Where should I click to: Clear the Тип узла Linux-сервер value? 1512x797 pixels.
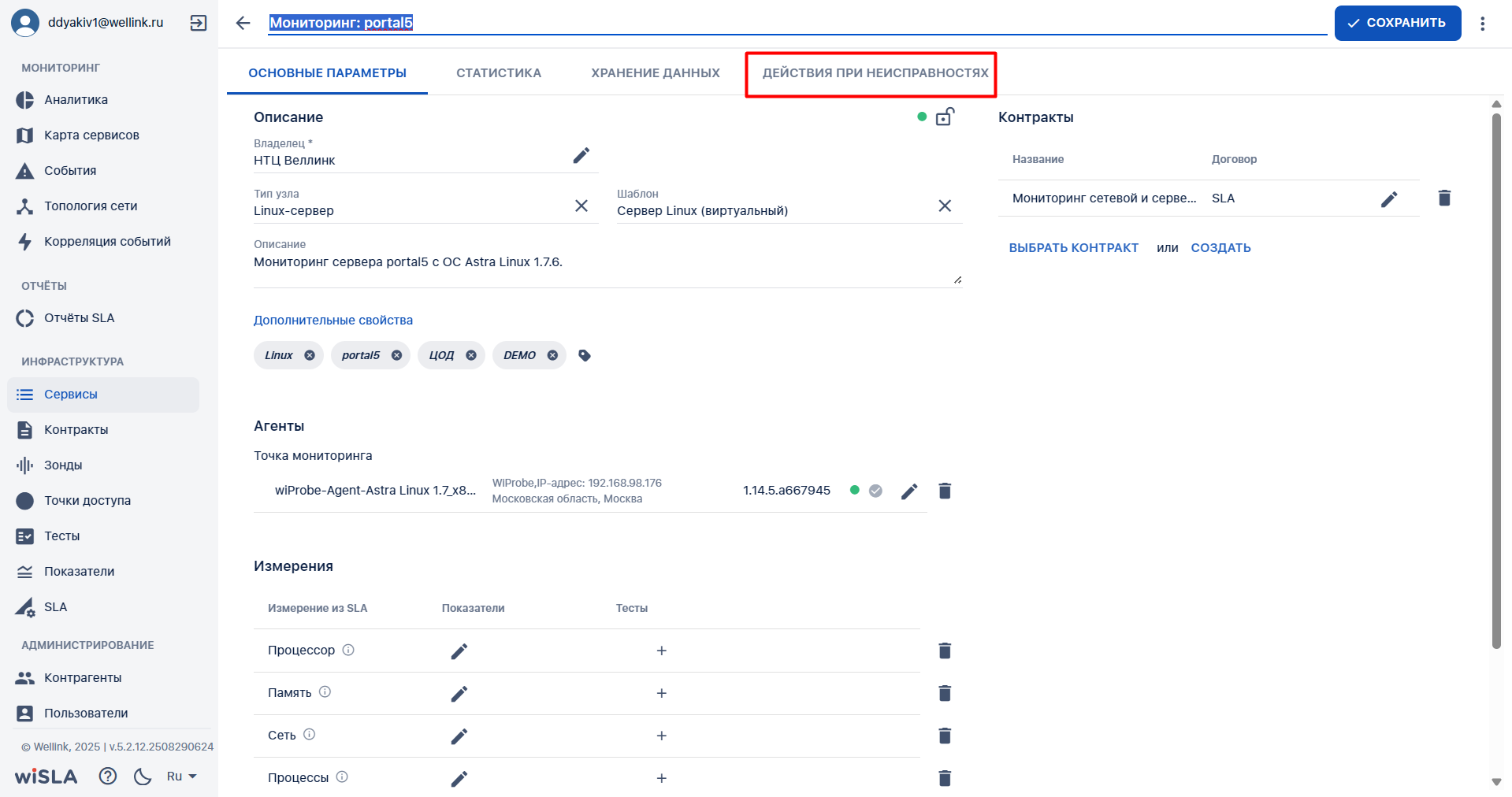(581, 206)
